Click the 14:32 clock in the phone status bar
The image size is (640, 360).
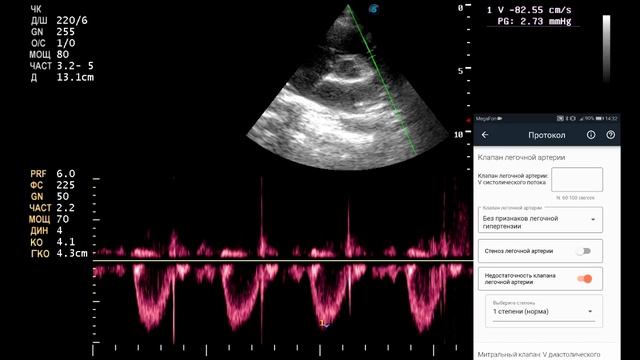[x=611, y=118]
